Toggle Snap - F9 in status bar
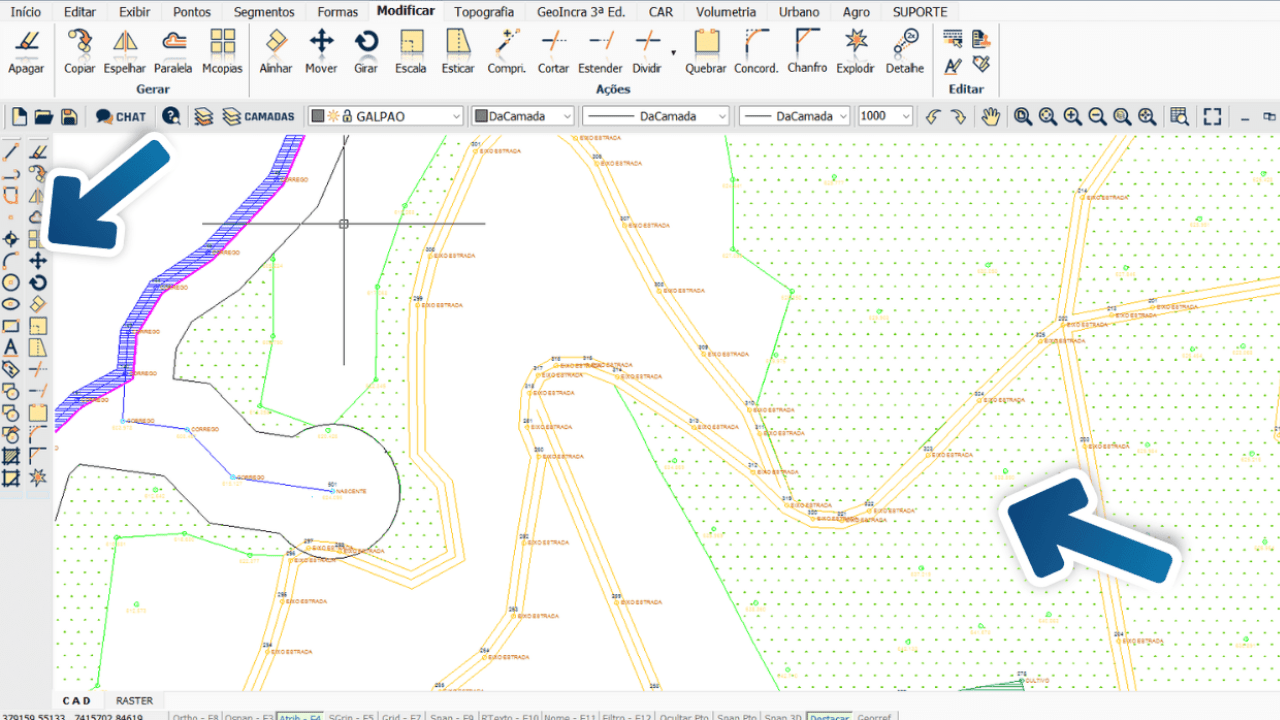 [454, 717]
